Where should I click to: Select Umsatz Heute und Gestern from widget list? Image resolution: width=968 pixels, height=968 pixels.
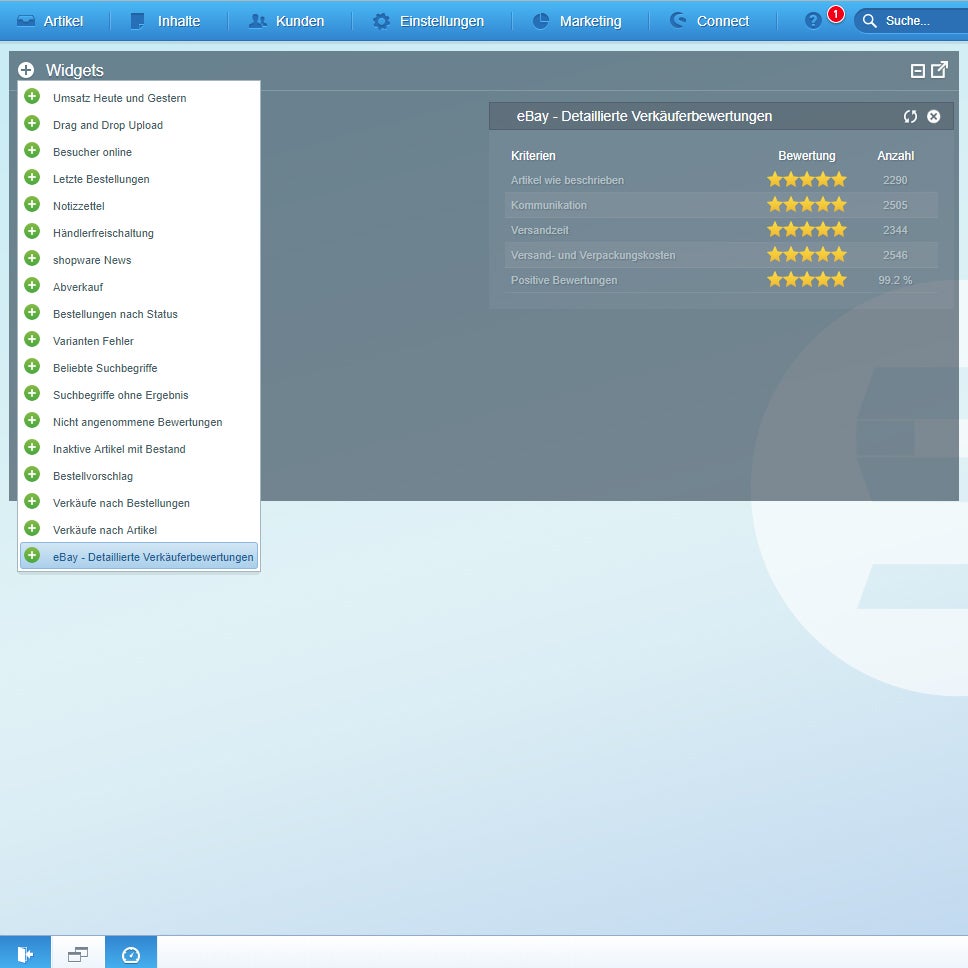tap(139, 98)
